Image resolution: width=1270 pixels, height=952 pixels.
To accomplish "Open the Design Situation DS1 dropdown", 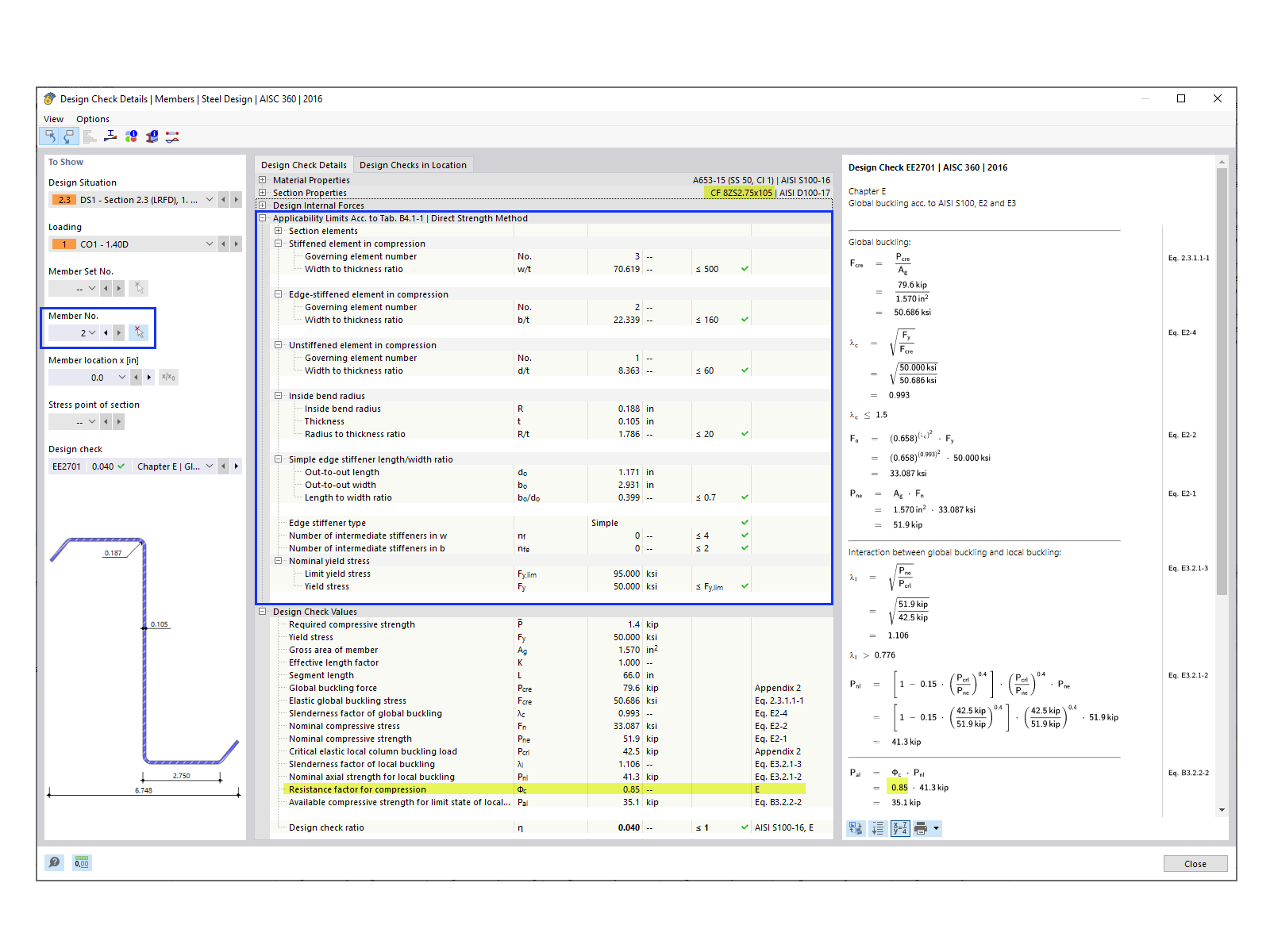I will click(x=209, y=199).
